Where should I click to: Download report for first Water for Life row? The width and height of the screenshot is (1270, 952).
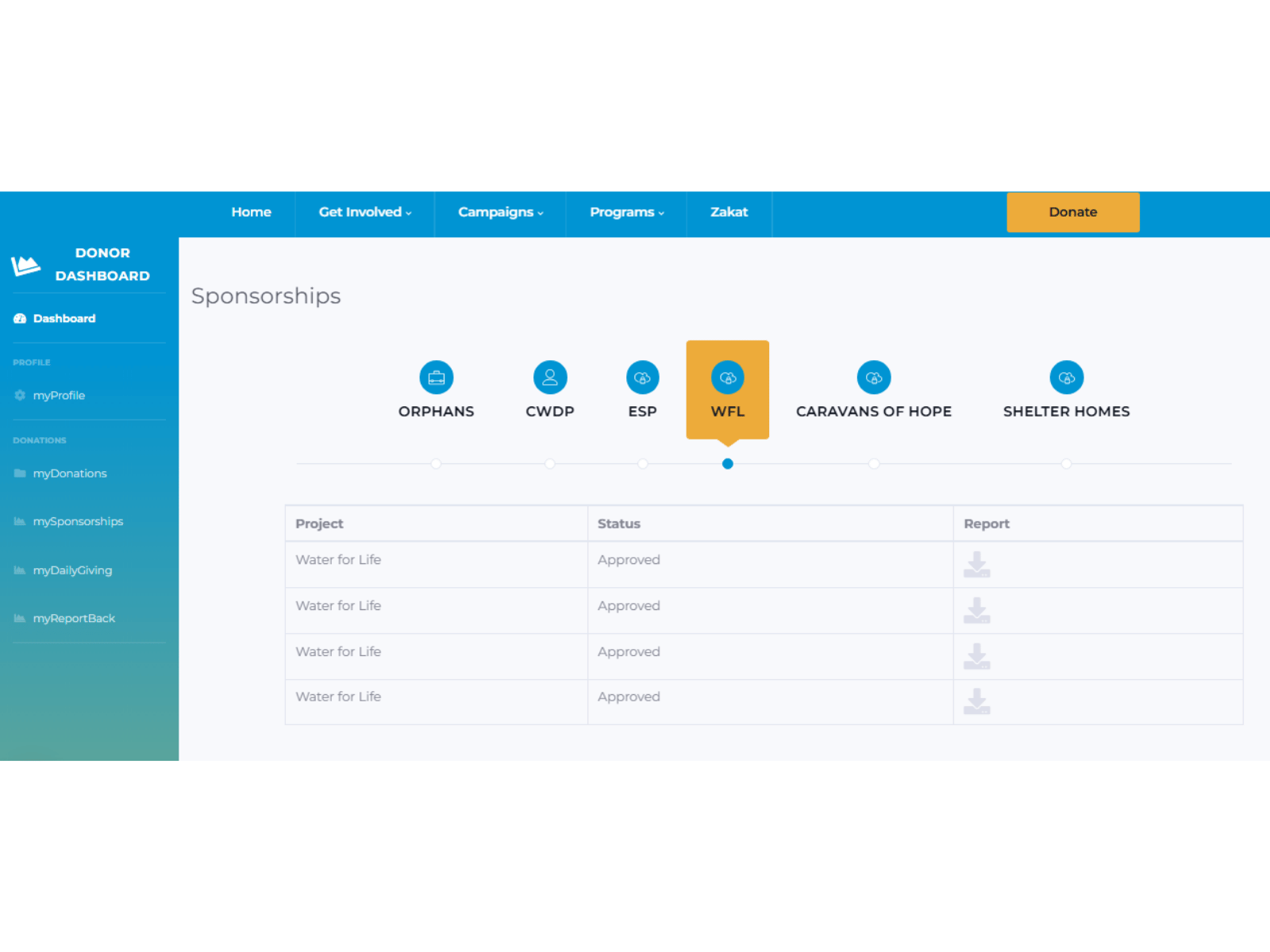[x=977, y=564]
